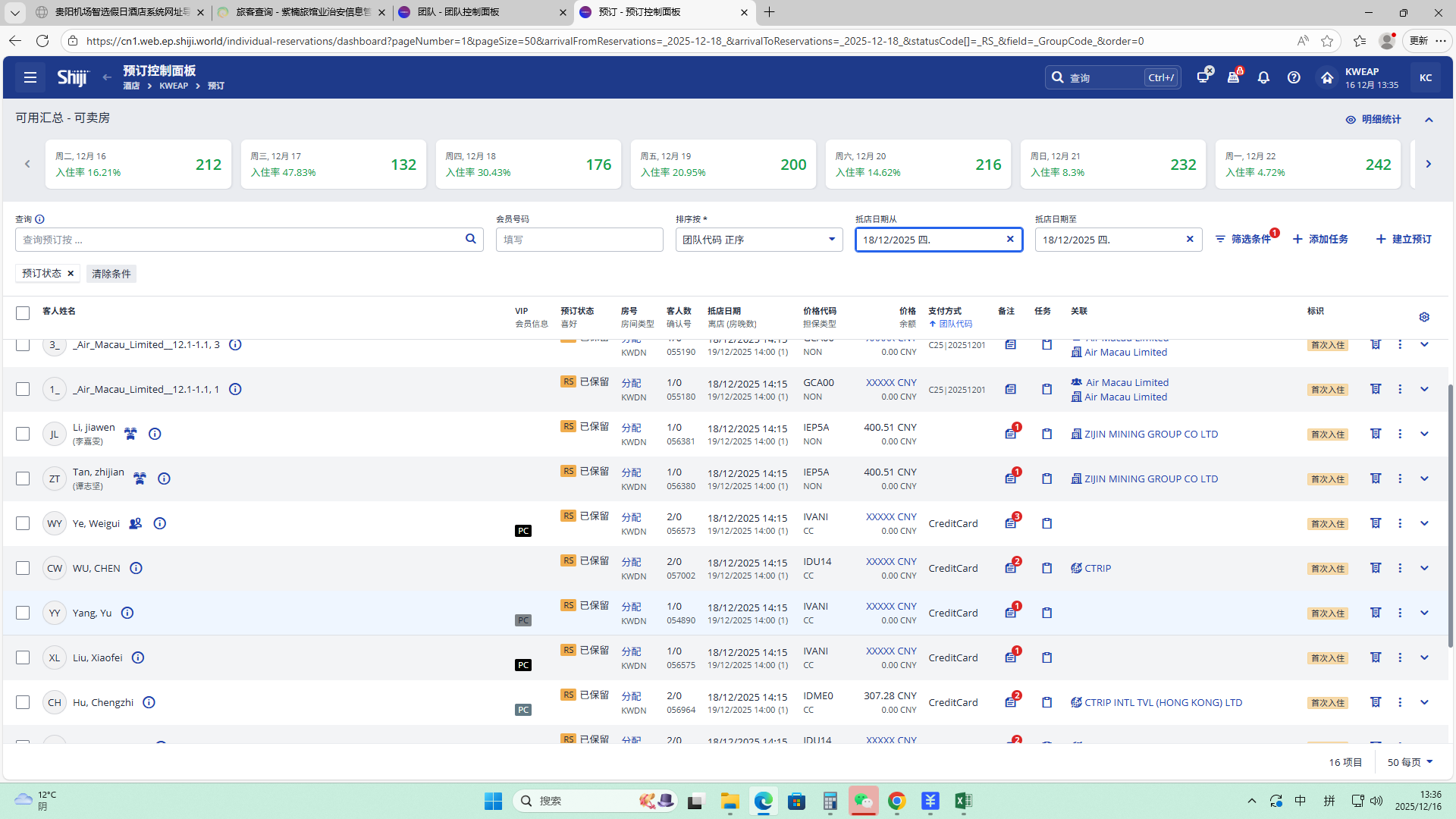
Task: Click the 建立预订 button
Action: tap(1404, 239)
